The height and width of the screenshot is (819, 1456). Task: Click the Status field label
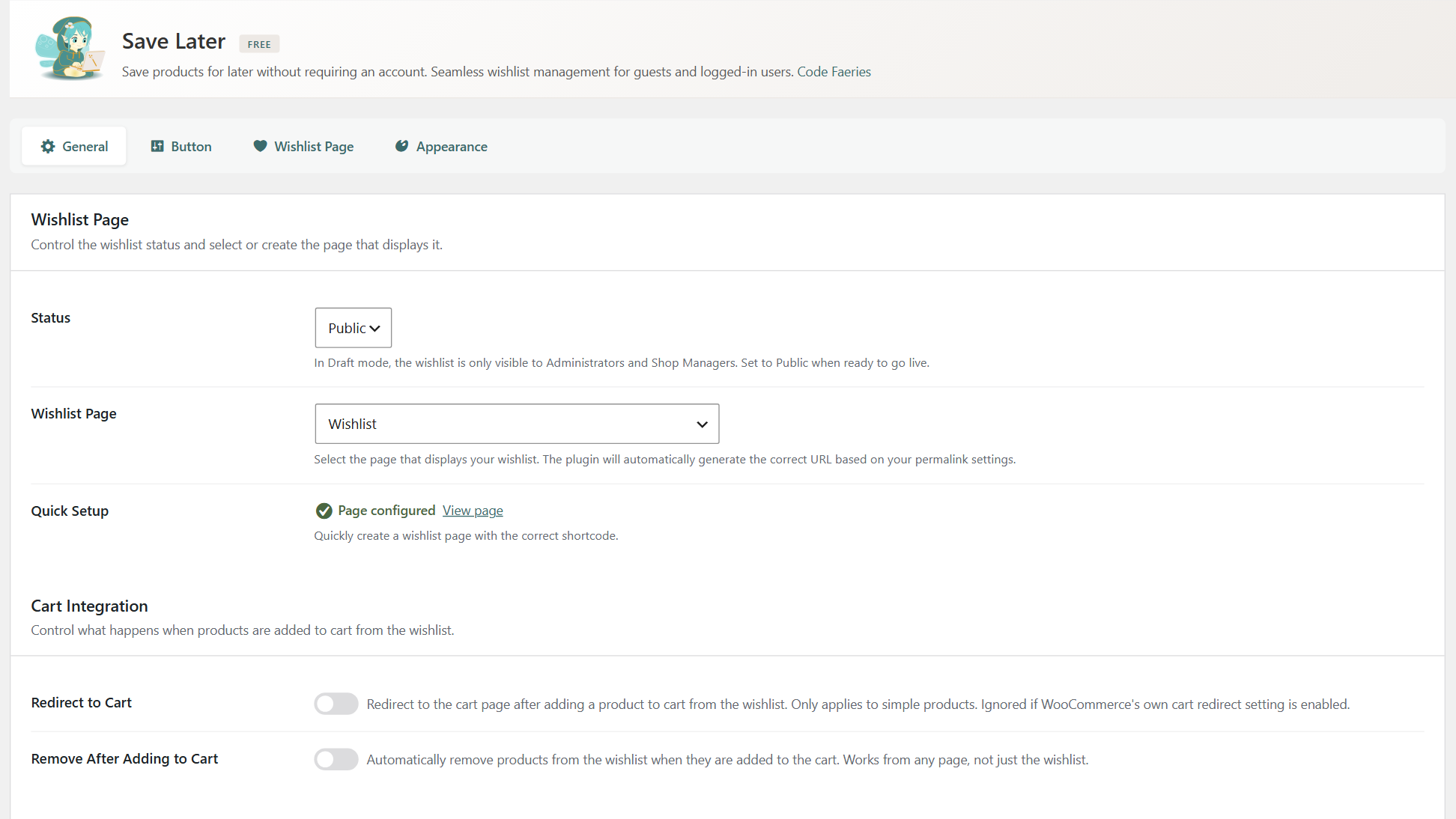(x=51, y=317)
